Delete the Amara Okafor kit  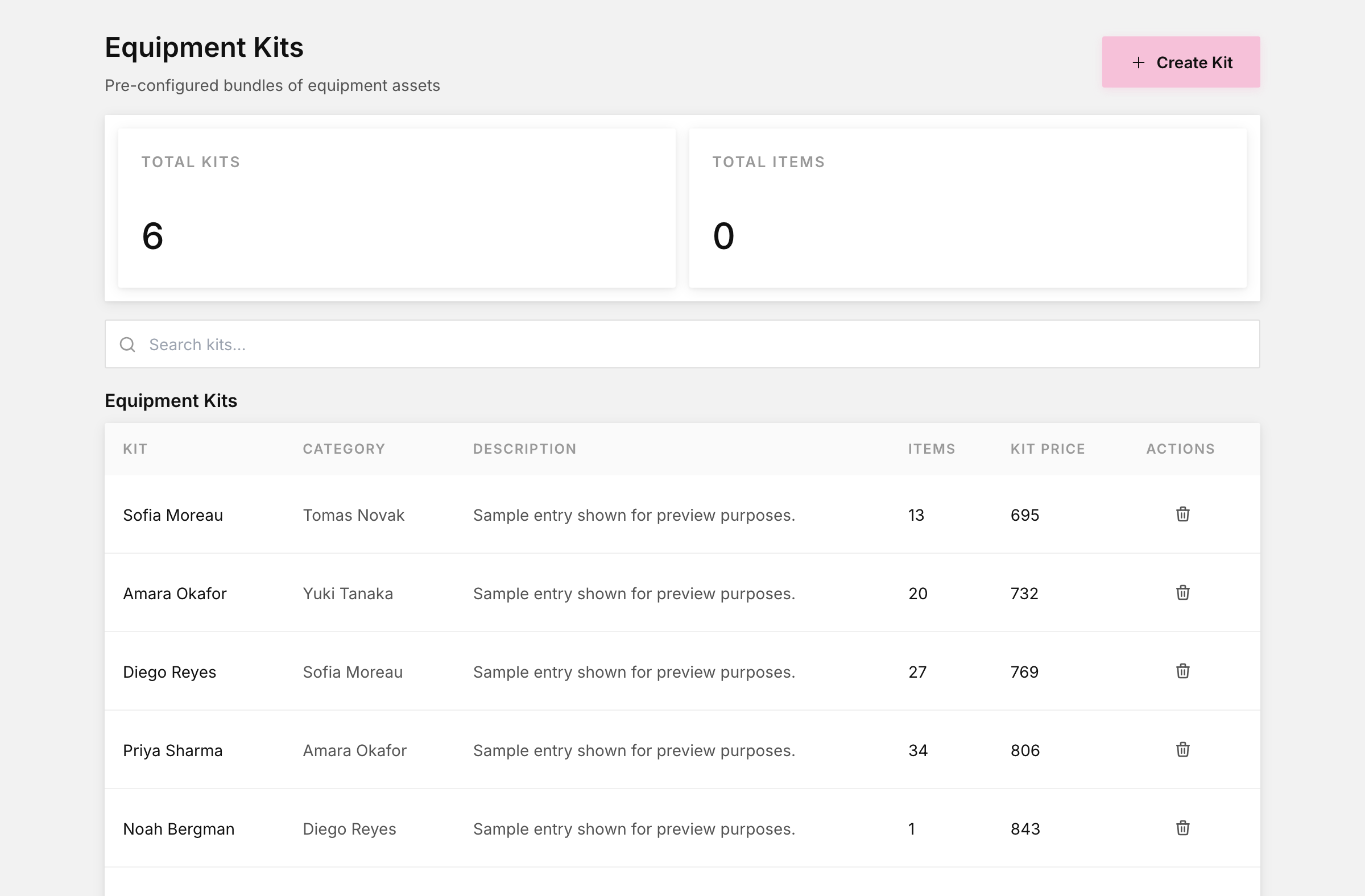tap(1182, 593)
